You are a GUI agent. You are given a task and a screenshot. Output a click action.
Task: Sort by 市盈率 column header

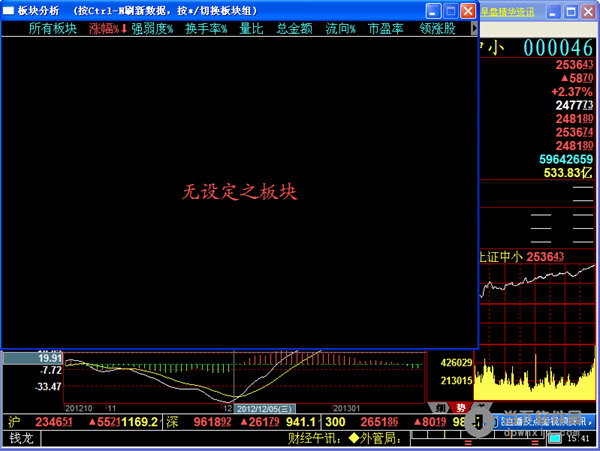(x=386, y=29)
